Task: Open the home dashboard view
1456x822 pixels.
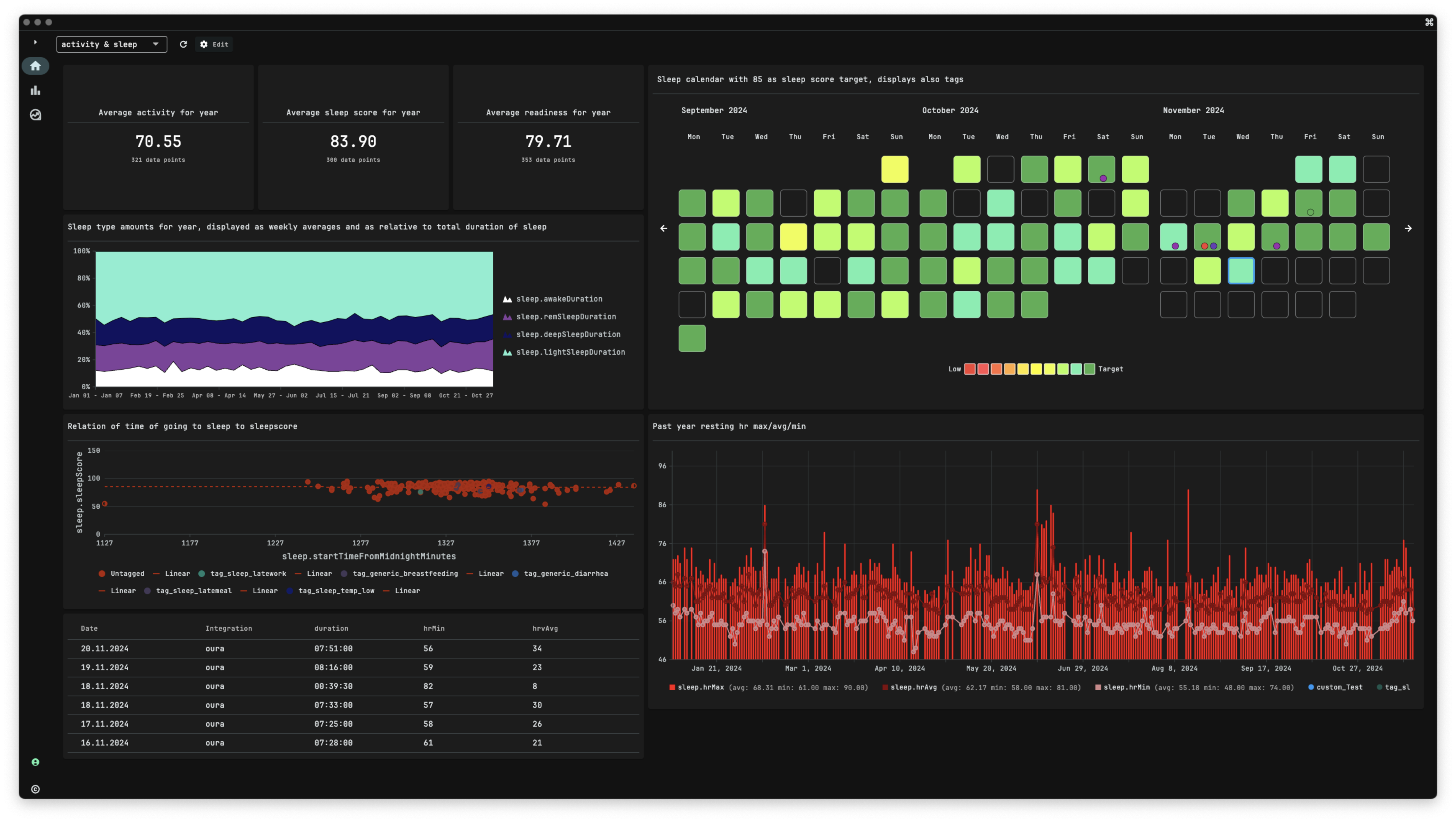Action: [35, 66]
